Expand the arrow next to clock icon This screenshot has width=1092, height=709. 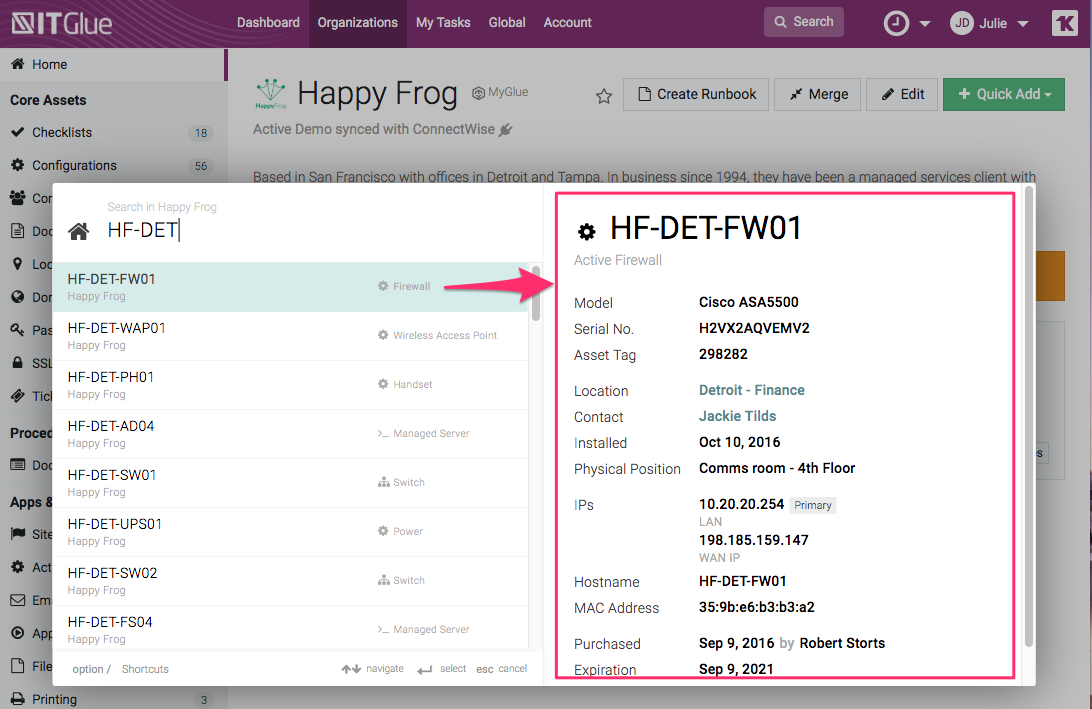tap(925, 24)
